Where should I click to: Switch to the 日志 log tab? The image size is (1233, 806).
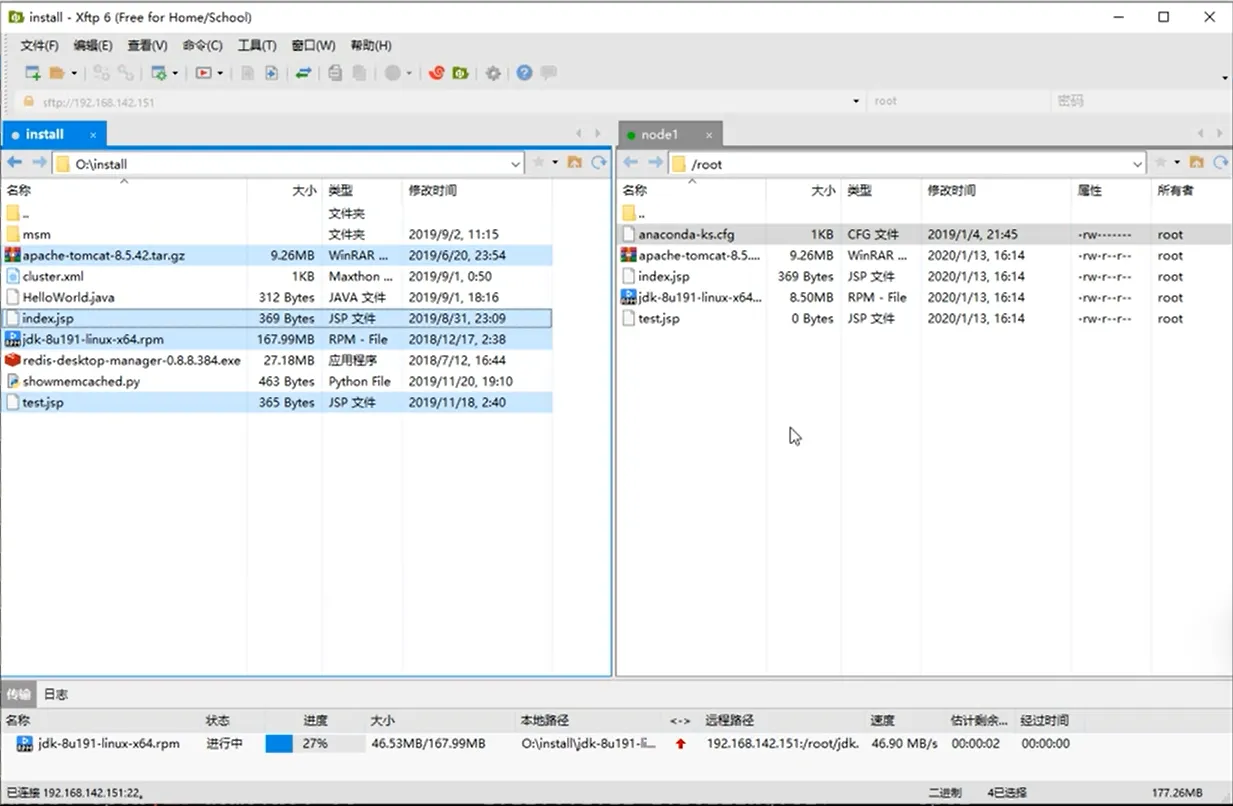point(56,694)
